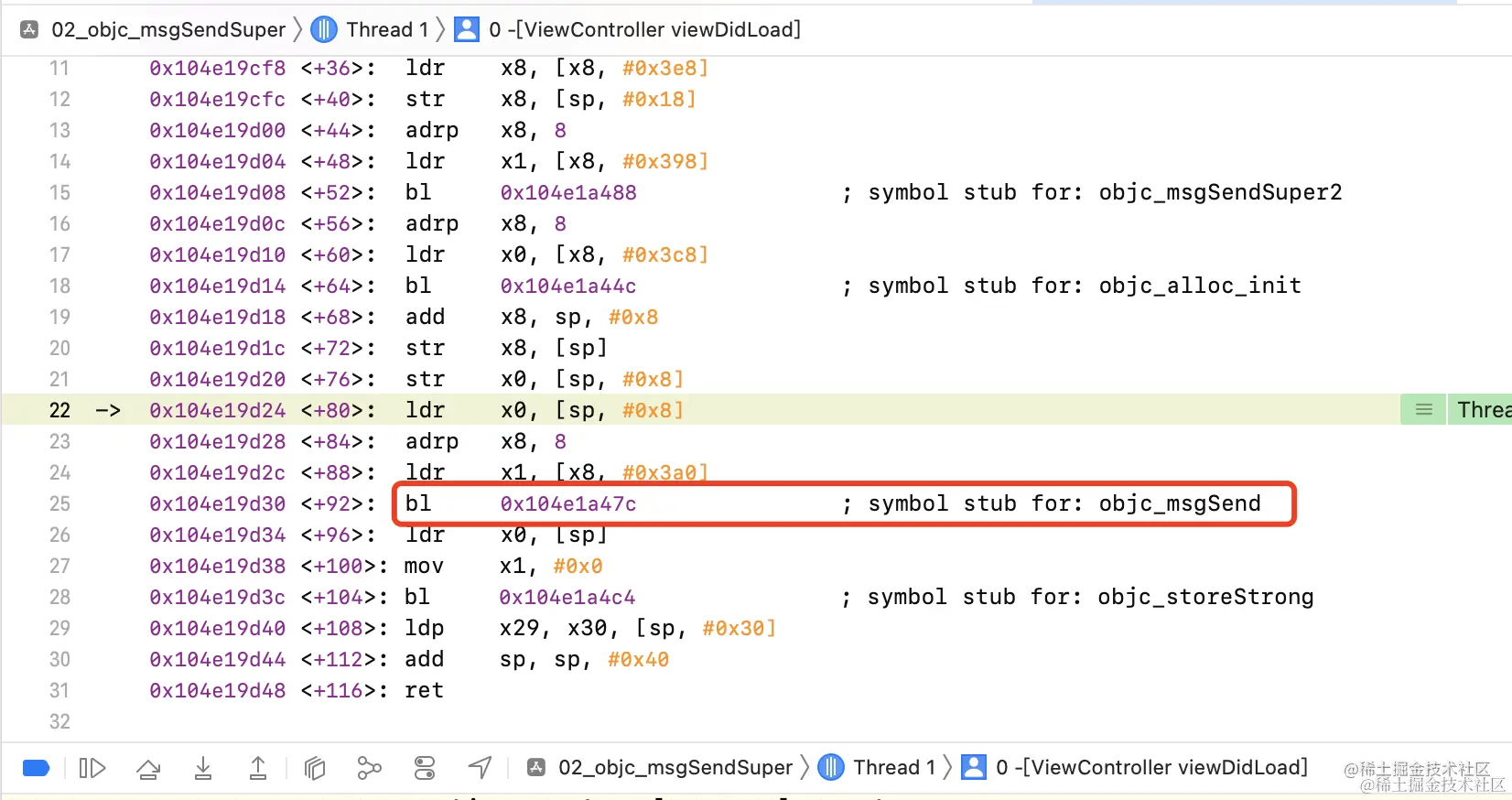Click the objc_storeStrong symbol stub comment
1512x800 pixels.
1078,597
